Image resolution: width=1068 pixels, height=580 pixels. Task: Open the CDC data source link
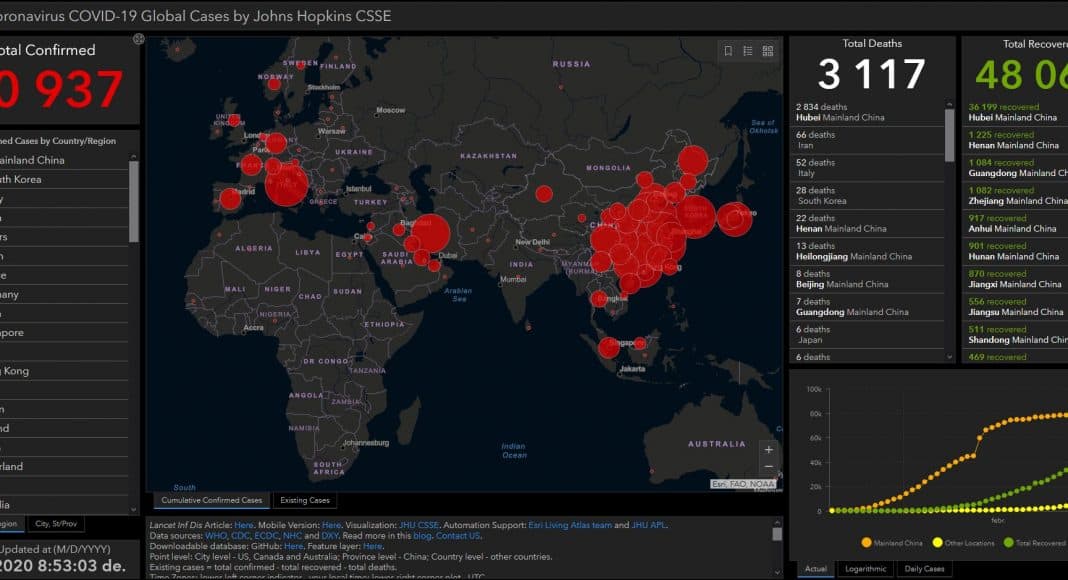click(x=240, y=536)
